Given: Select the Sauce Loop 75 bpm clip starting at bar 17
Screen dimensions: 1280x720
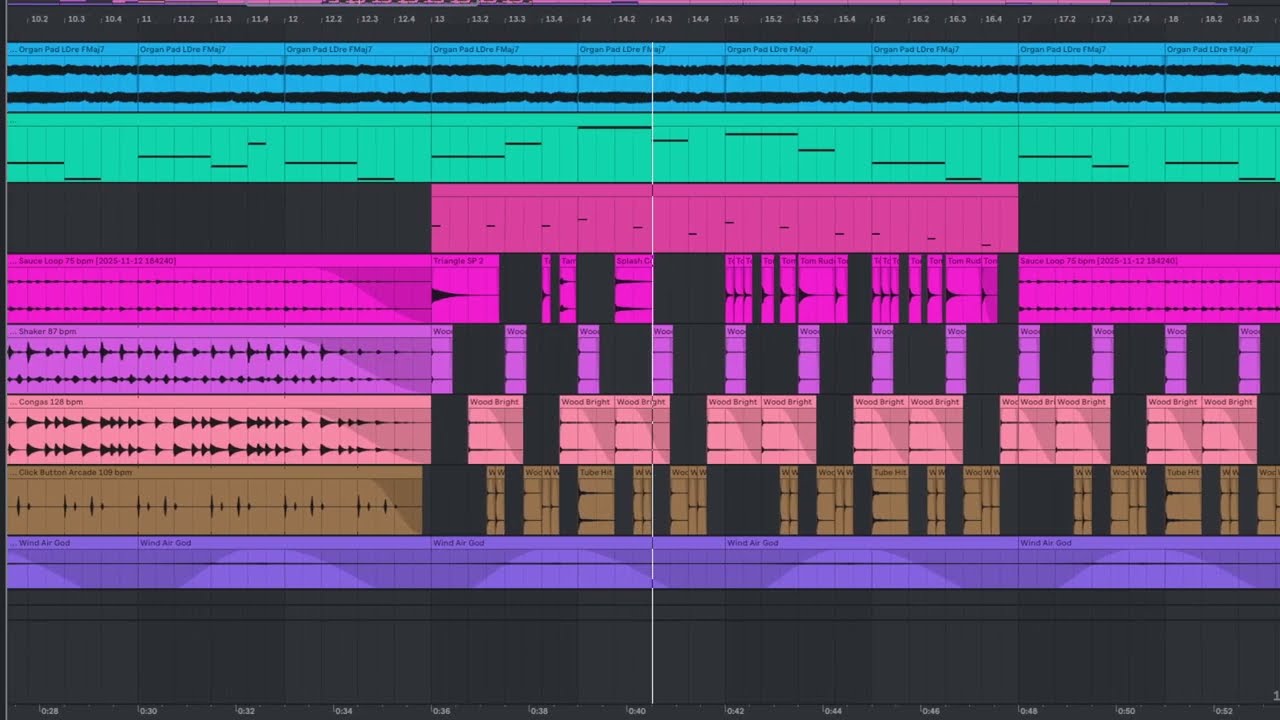Looking at the screenshot, I should click(1149, 289).
